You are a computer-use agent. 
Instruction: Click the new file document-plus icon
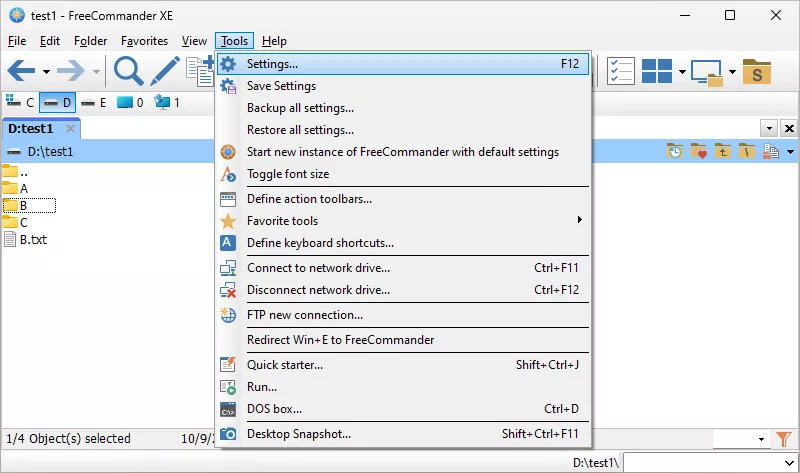(200, 71)
